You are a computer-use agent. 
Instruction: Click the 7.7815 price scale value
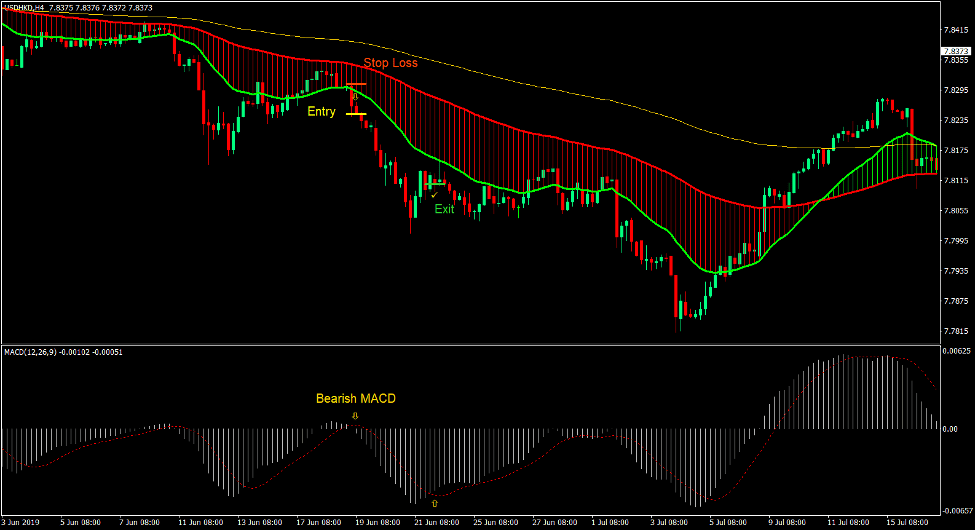pyautogui.click(x=956, y=331)
